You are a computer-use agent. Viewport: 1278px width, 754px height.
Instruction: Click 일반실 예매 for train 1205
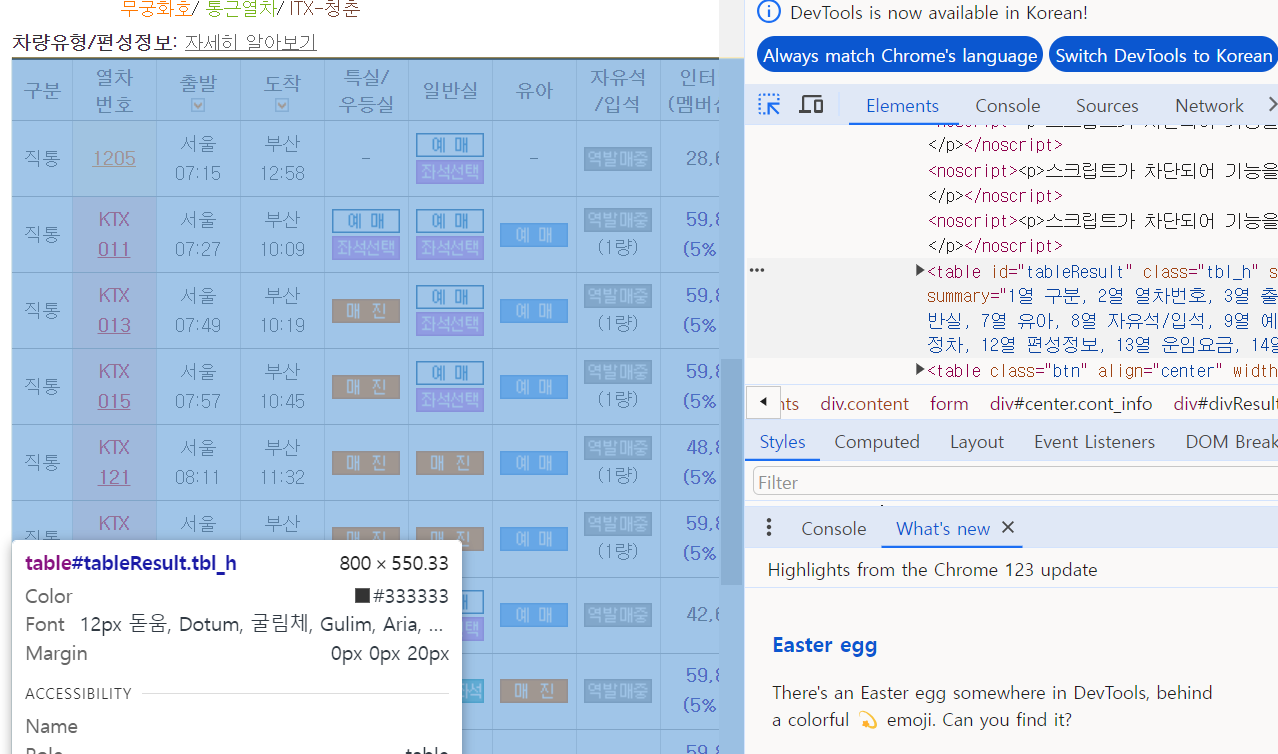(x=450, y=145)
